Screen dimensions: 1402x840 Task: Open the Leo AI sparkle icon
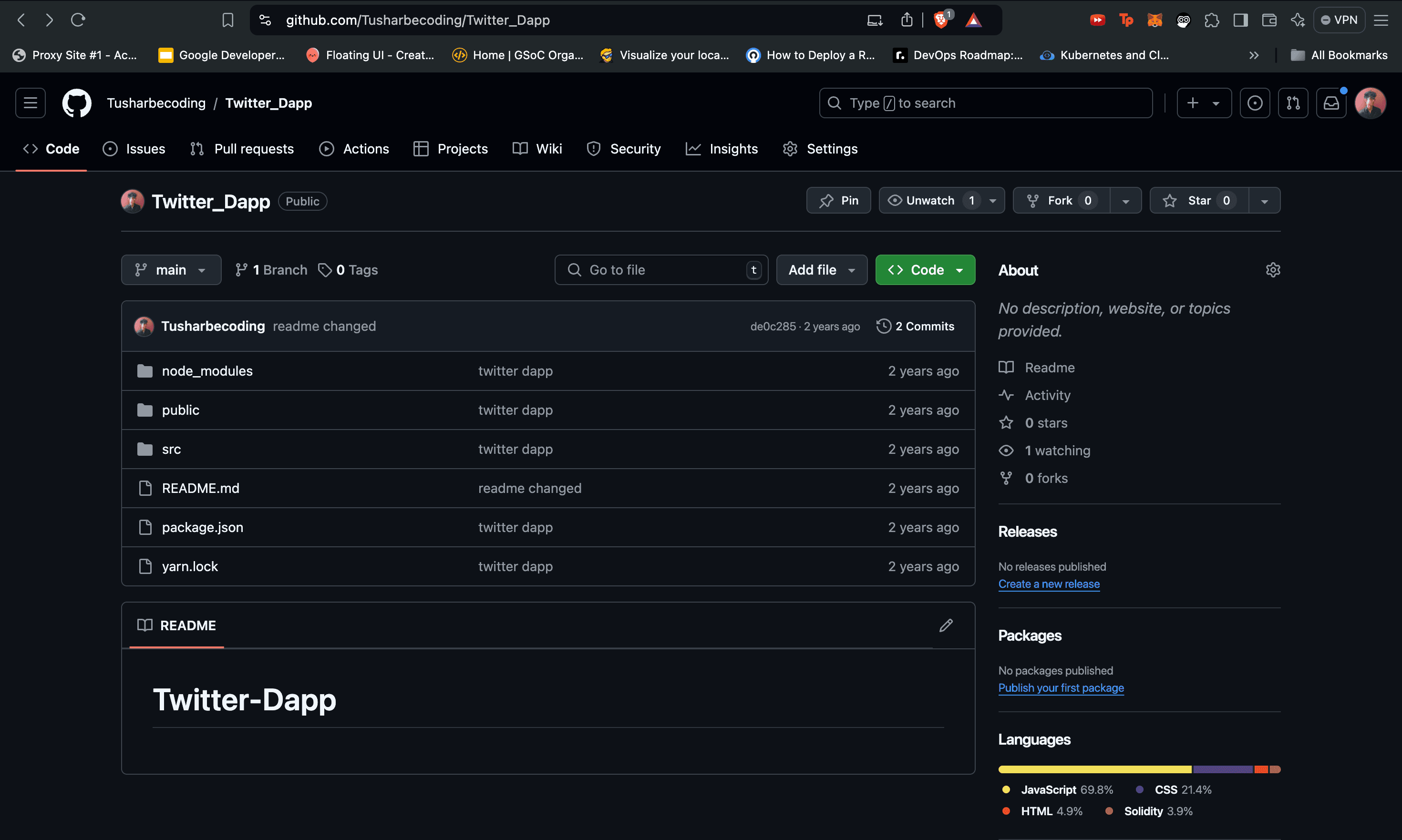1298,20
